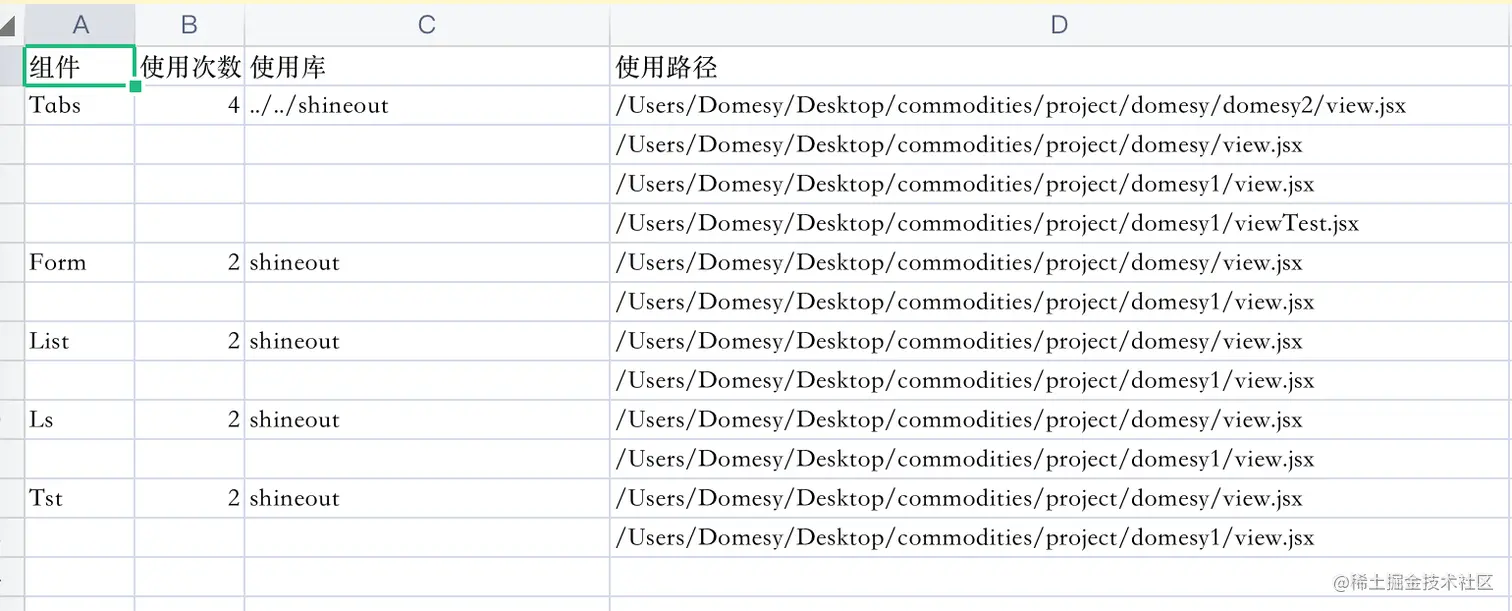Select shineout cell in the Ls row
The width and height of the screenshot is (1512, 611).
tap(427, 419)
